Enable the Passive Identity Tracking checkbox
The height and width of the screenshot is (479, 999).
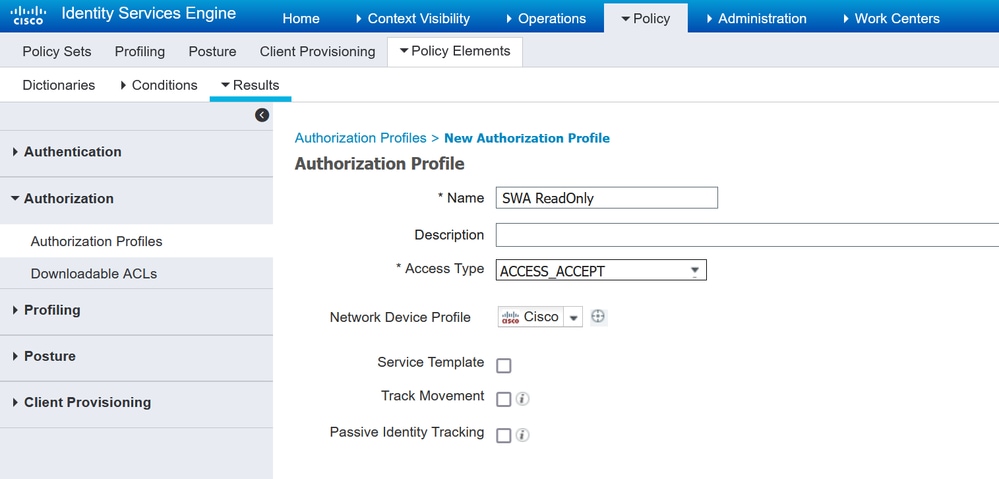[503, 436]
